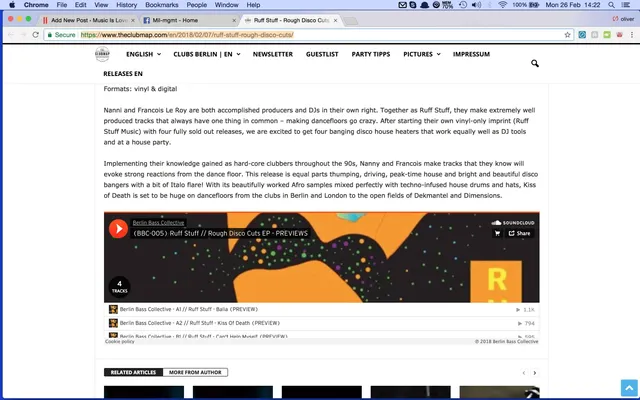Viewport: 640px width, 400px height.
Task: Open the Rough Disco Cuts EP PREVIEWS title link
Action: (x=220, y=233)
